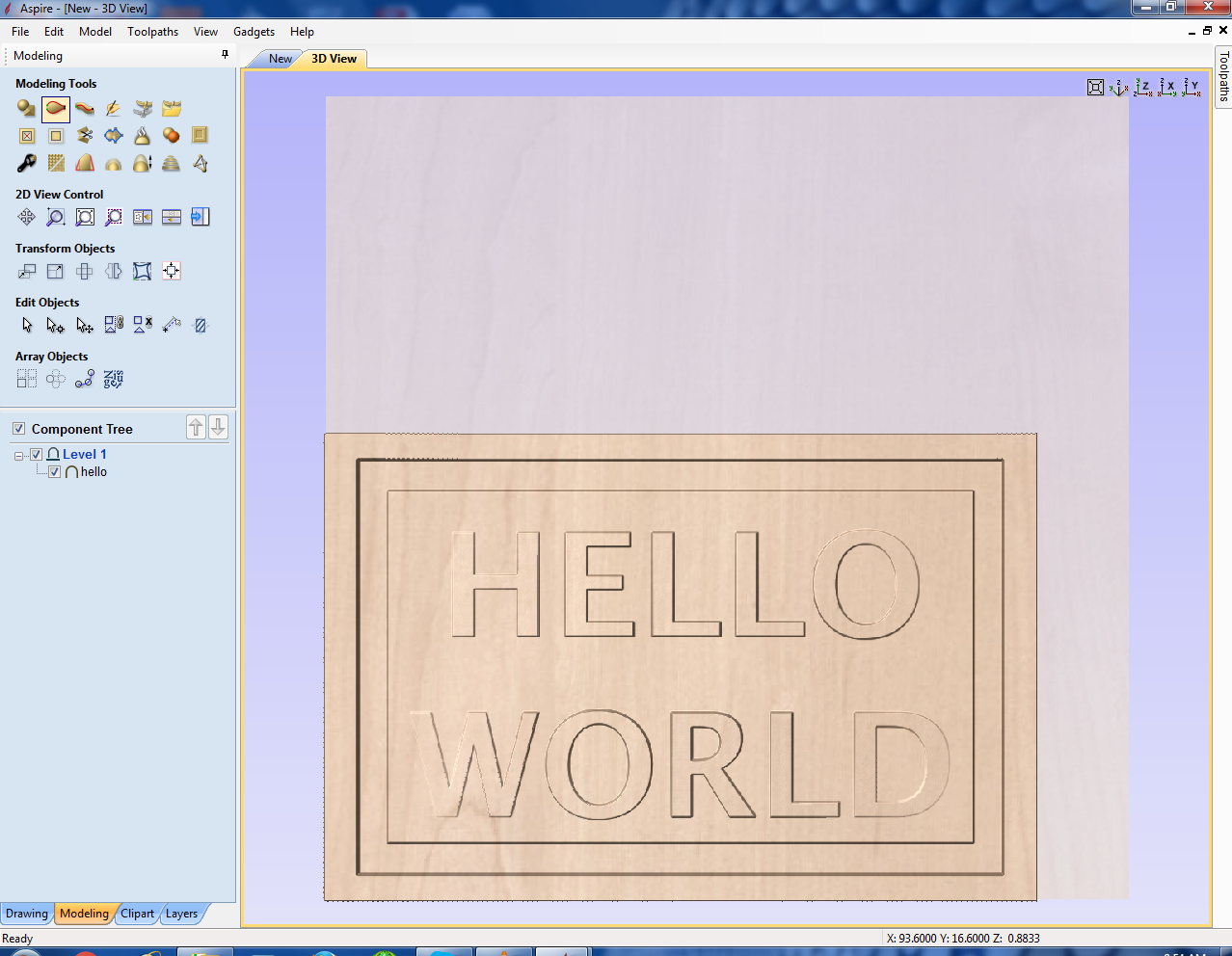Open the File menu
Image resolution: width=1232 pixels, height=956 pixels.
[20, 32]
